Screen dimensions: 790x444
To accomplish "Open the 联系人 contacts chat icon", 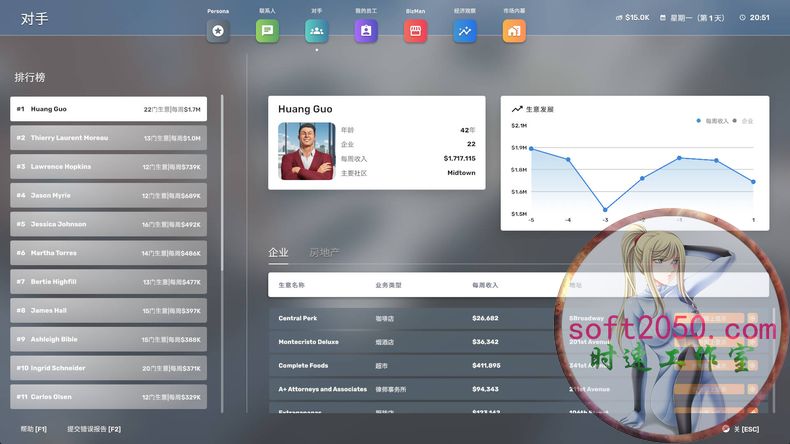I will click(x=267, y=31).
